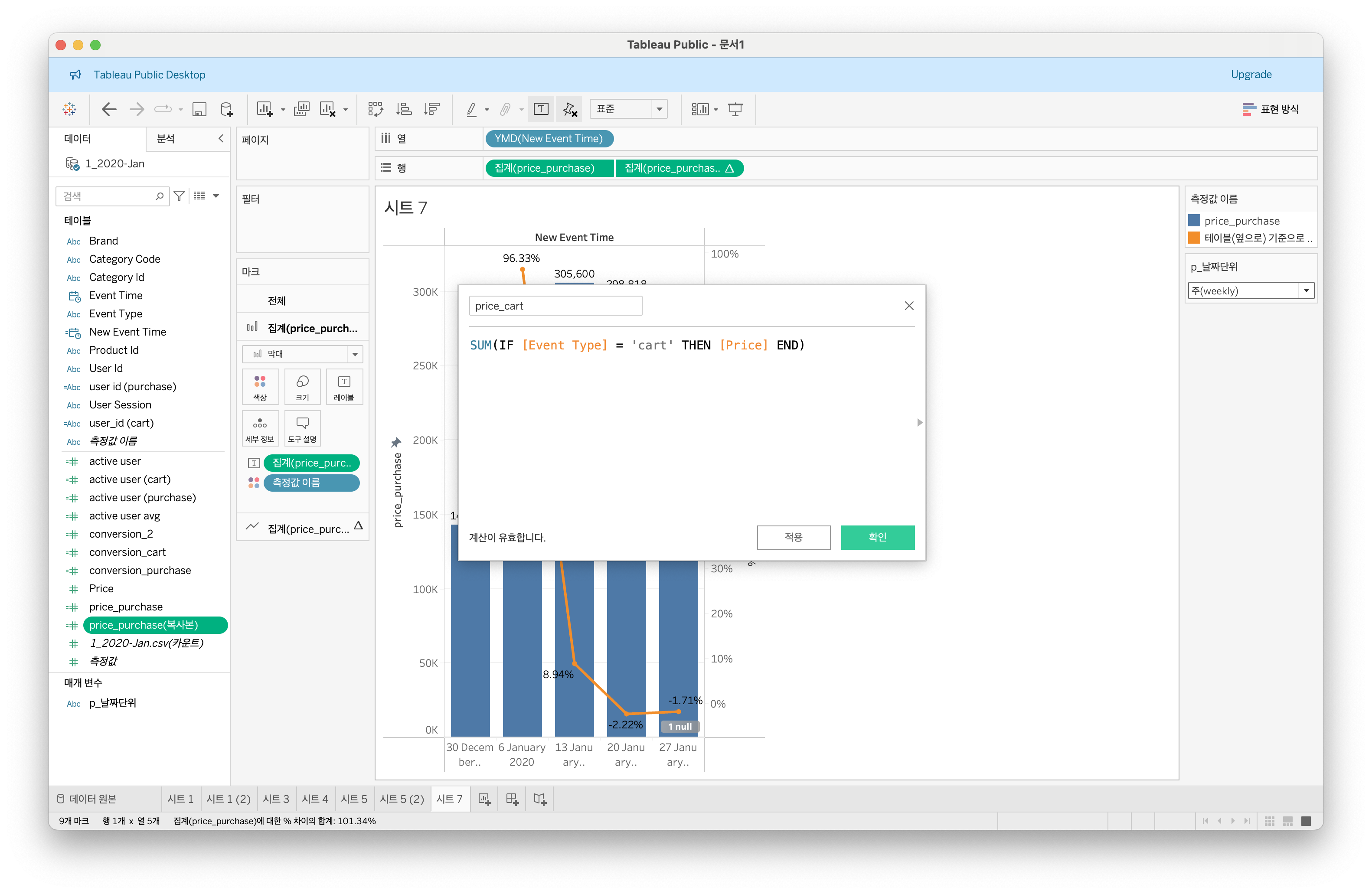
Task: Click the sort ascending toolbar icon
Action: tap(404, 109)
